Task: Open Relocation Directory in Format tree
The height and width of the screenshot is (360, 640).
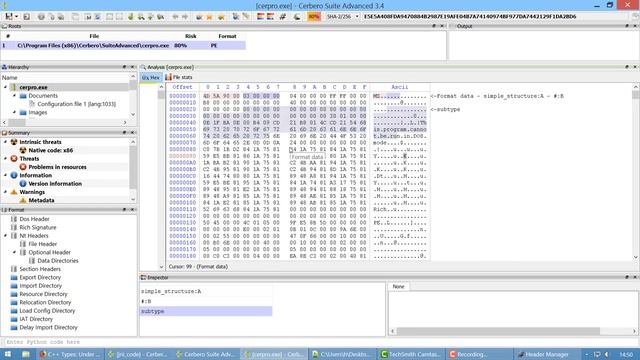Action: coord(45,302)
